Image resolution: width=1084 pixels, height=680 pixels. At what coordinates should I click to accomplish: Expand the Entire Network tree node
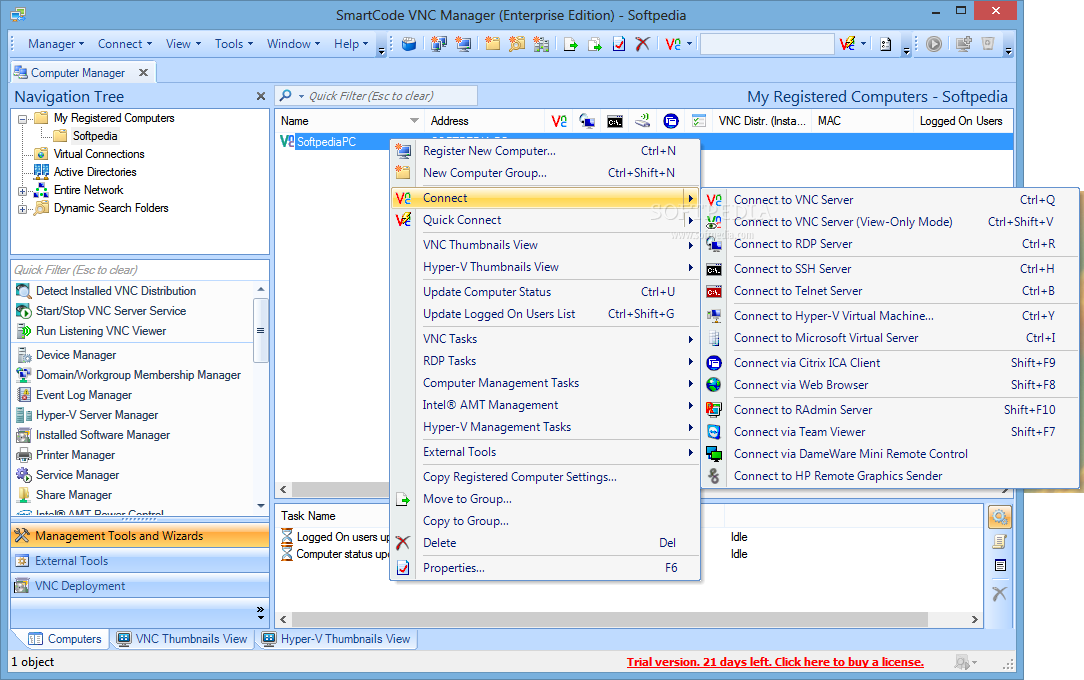point(22,191)
